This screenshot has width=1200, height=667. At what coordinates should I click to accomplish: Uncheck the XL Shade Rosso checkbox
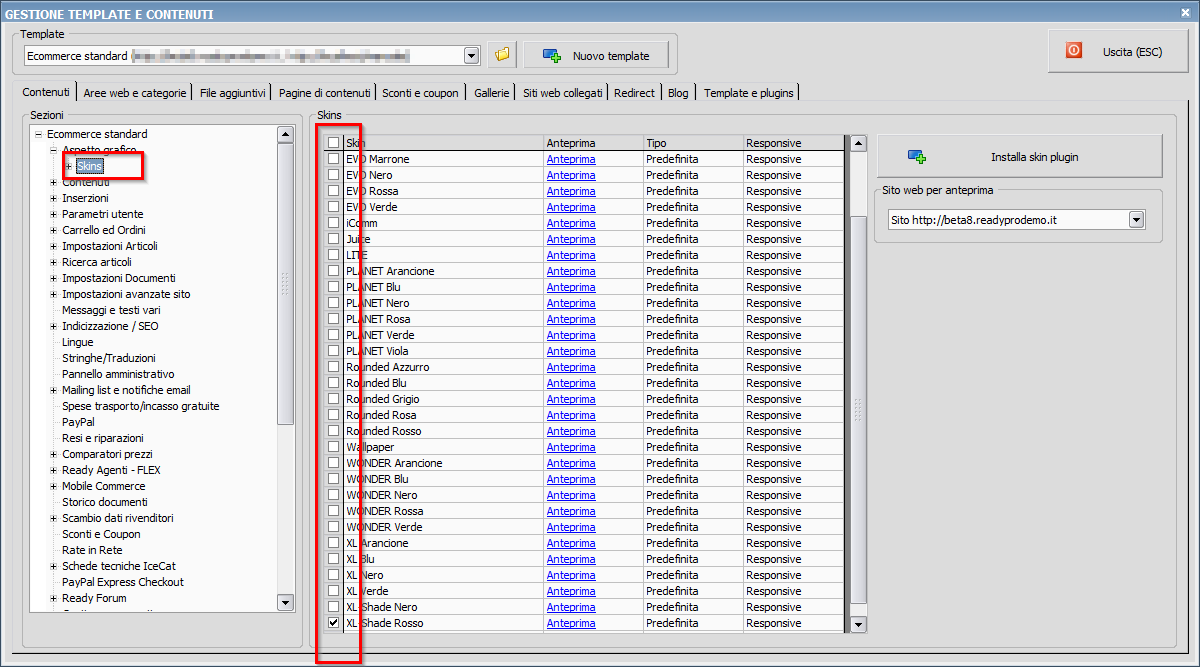click(333, 623)
